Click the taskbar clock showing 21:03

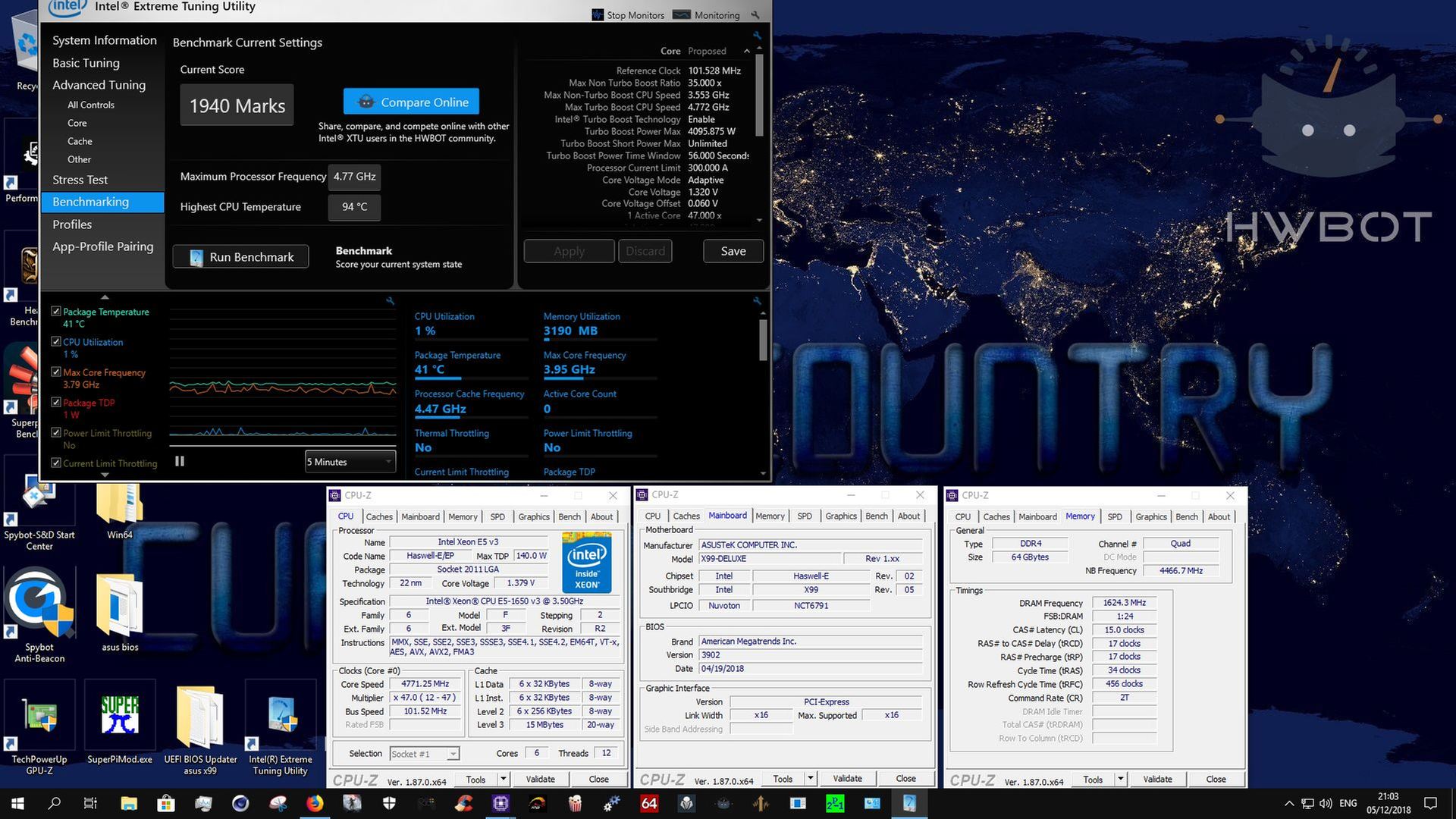tap(1388, 803)
